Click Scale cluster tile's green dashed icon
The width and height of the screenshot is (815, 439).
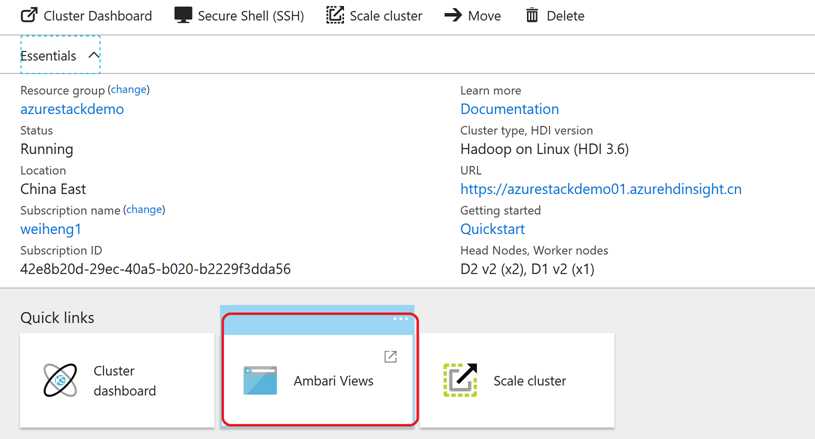(460, 380)
